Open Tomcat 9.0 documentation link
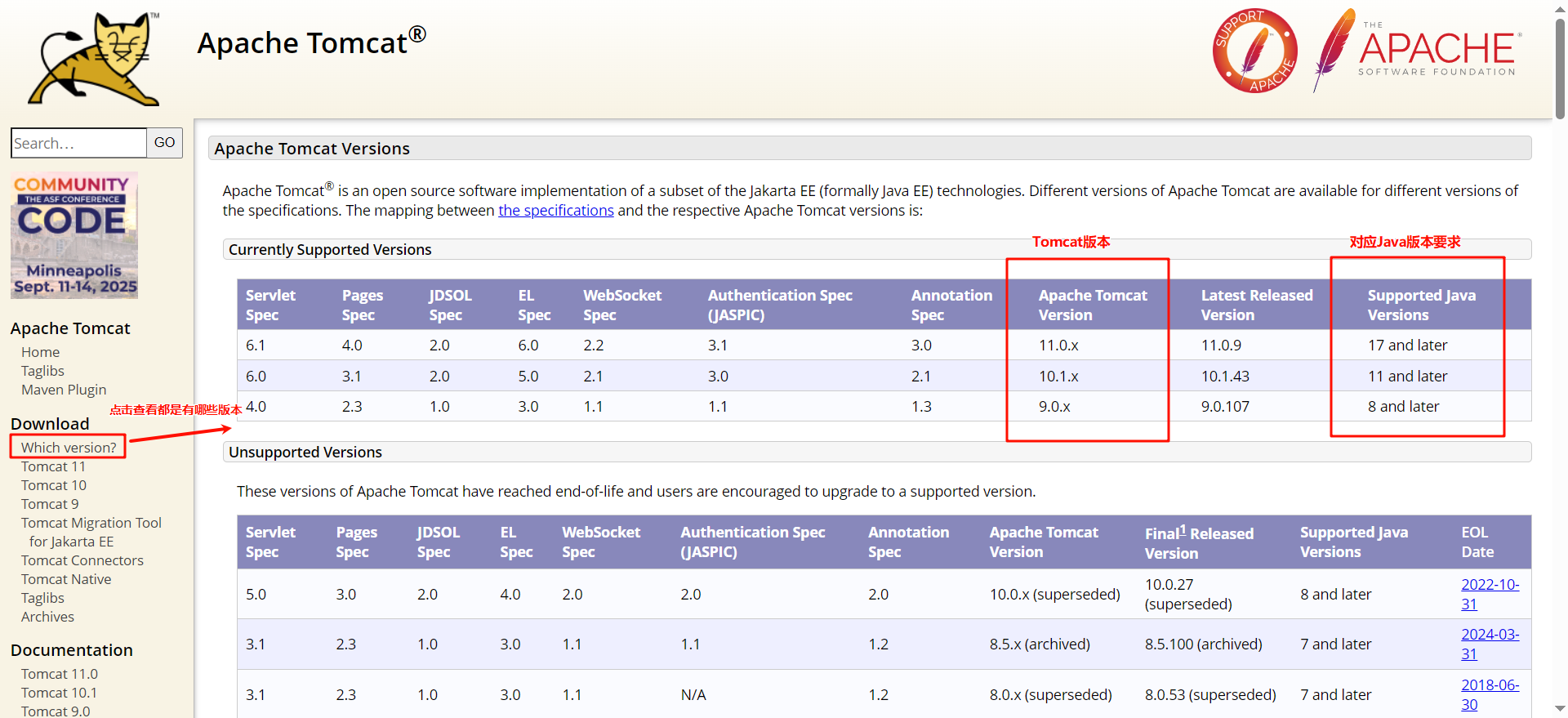Screen dimensions: 1568x718 (56, 711)
